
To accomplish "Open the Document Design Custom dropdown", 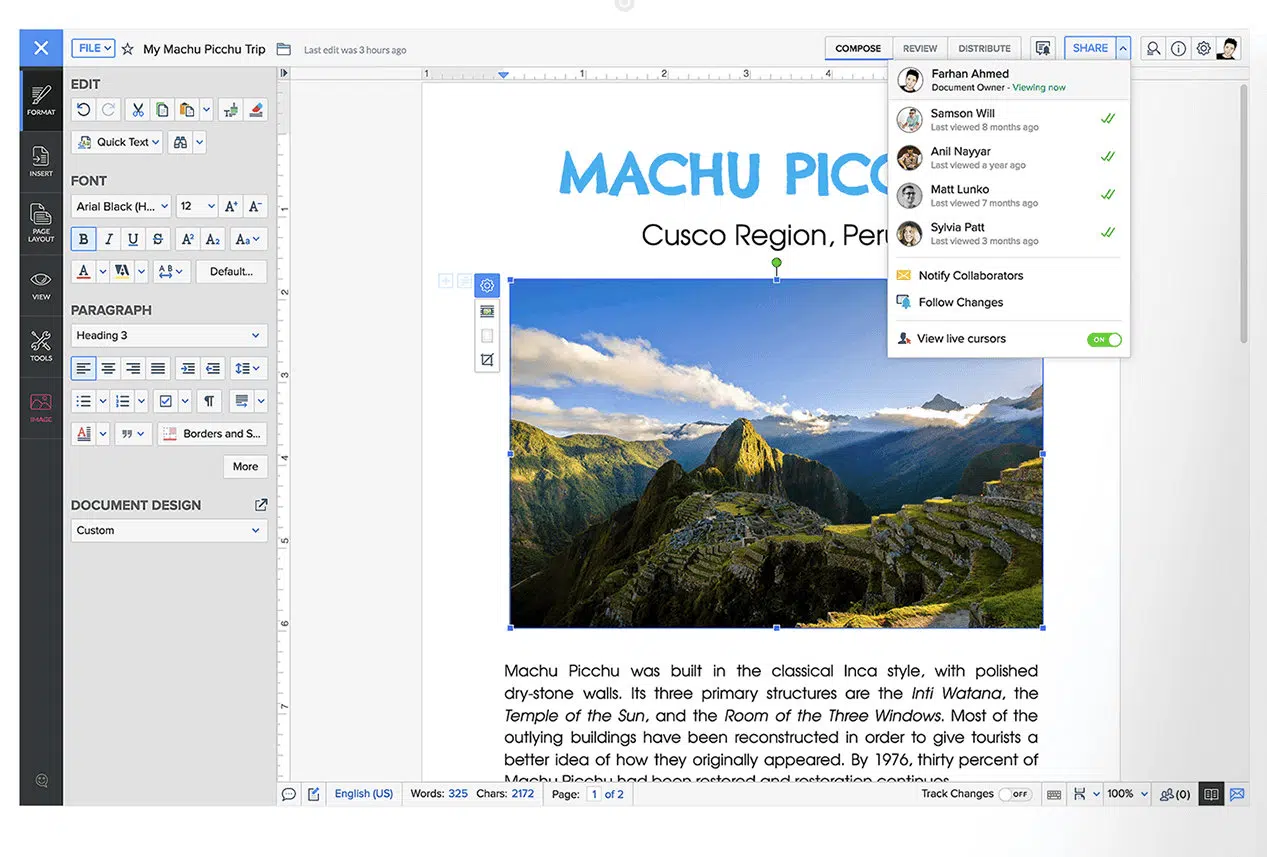I will click(x=168, y=531).
